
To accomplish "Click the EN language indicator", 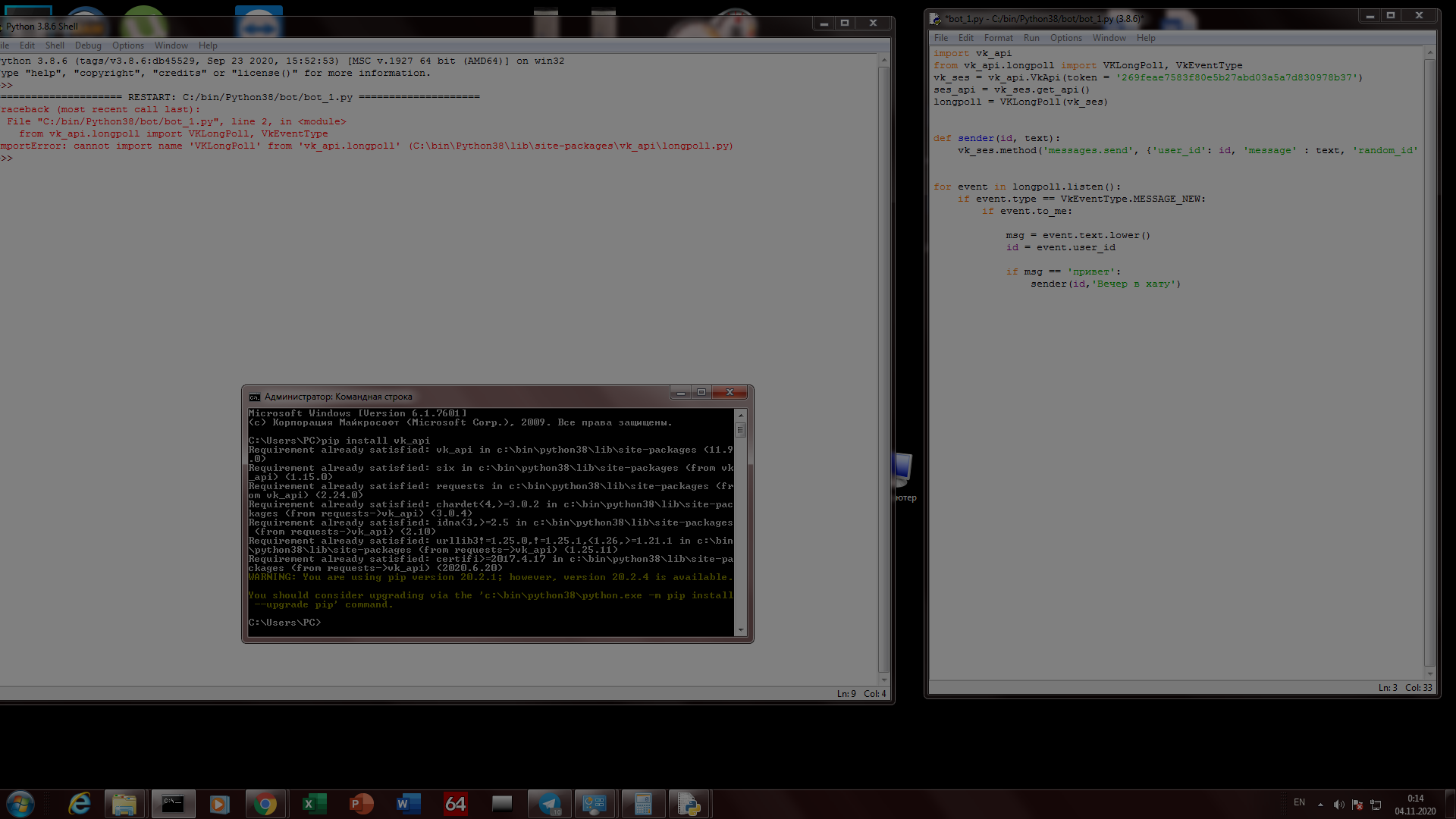I will pyautogui.click(x=1299, y=802).
